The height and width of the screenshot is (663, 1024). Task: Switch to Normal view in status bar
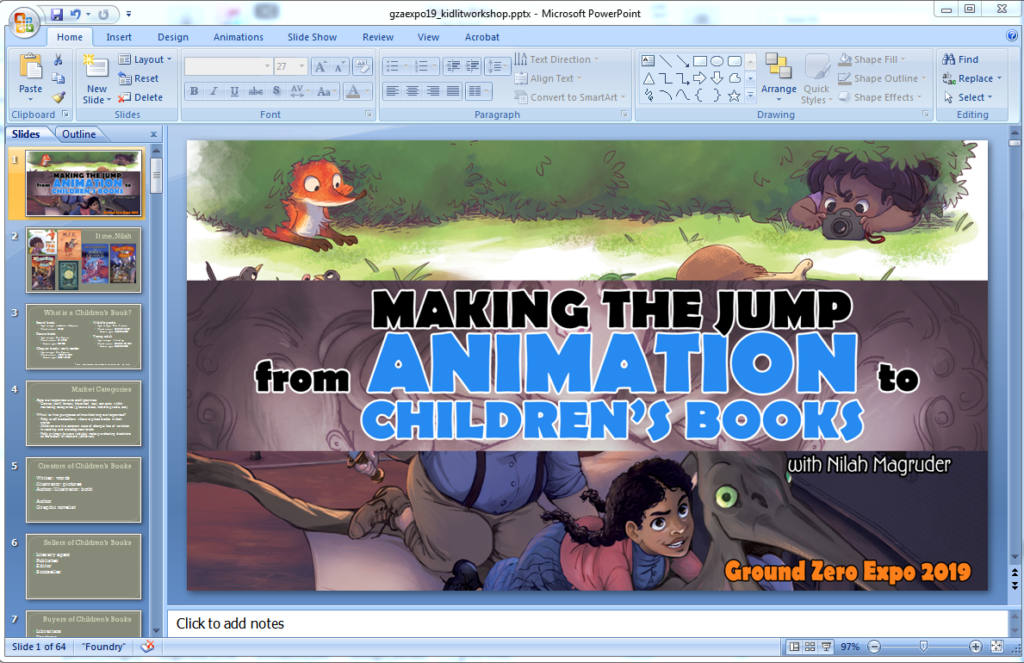794,647
